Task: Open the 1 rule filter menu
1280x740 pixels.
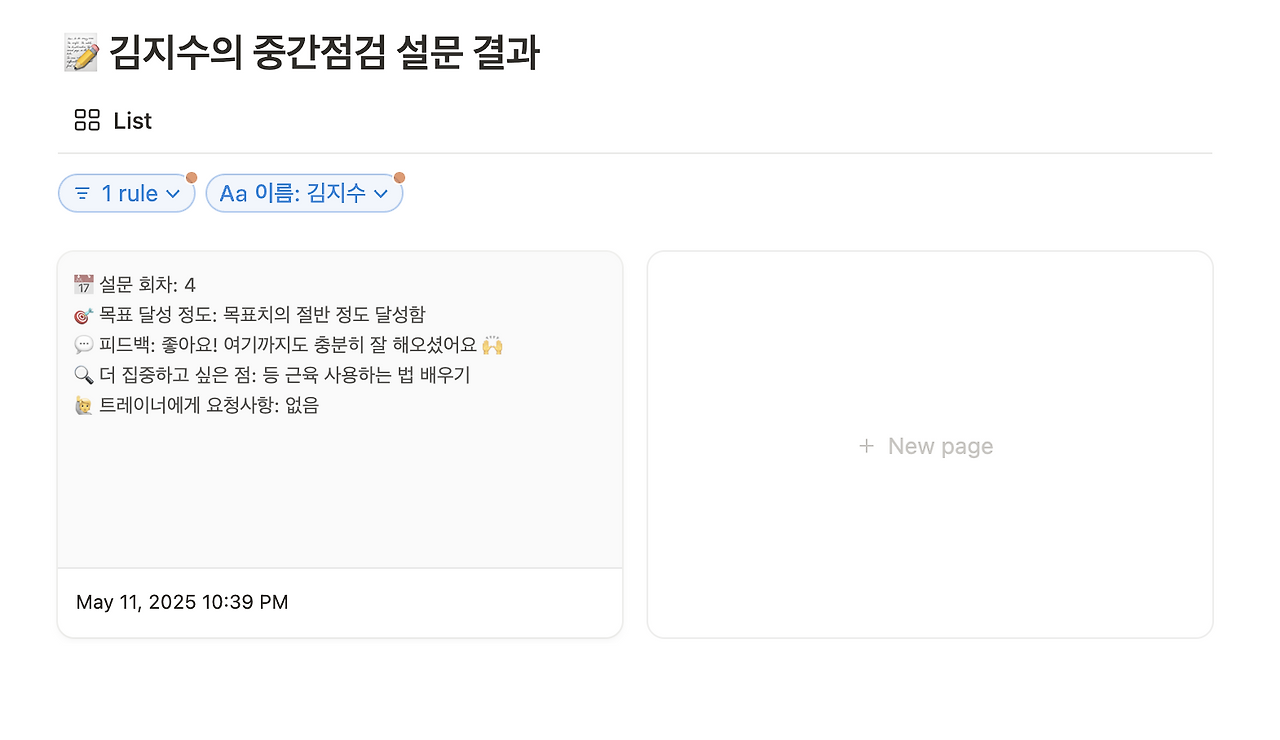Action: pos(126,194)
